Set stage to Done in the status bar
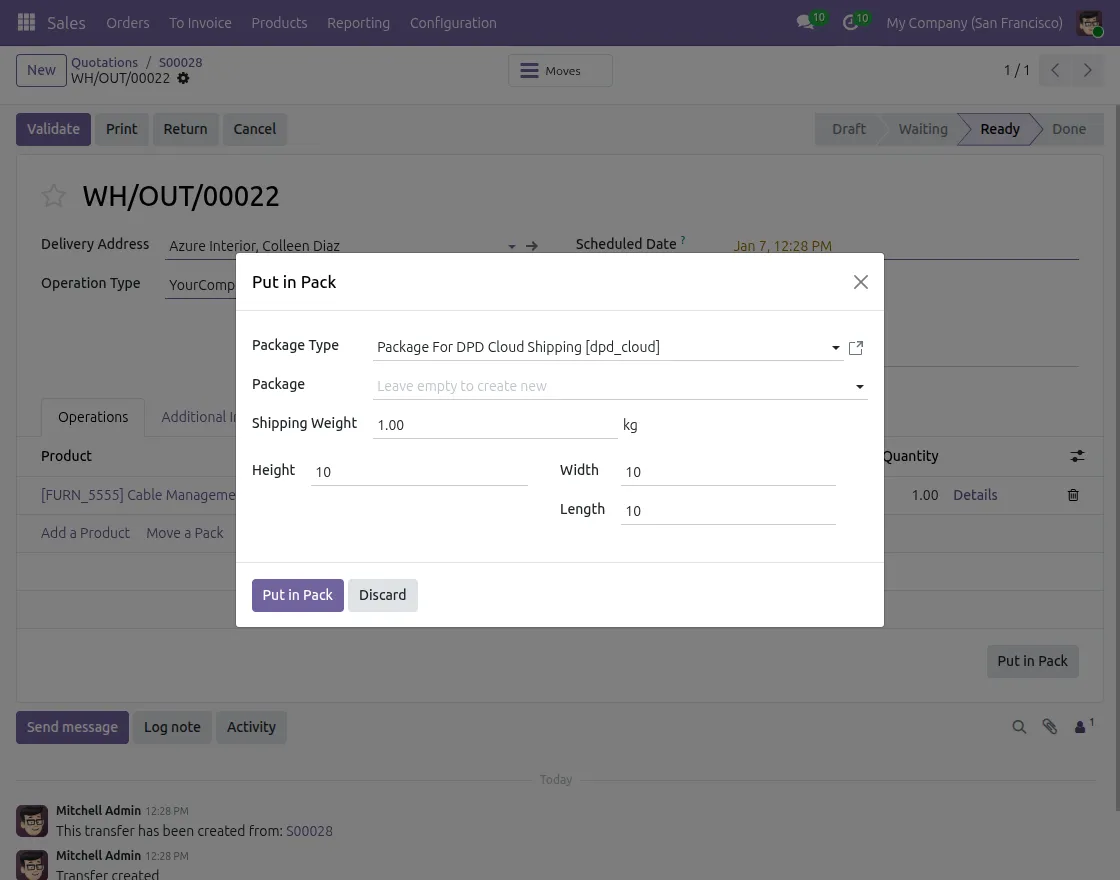1120x880 pixels. (1069, 129)
